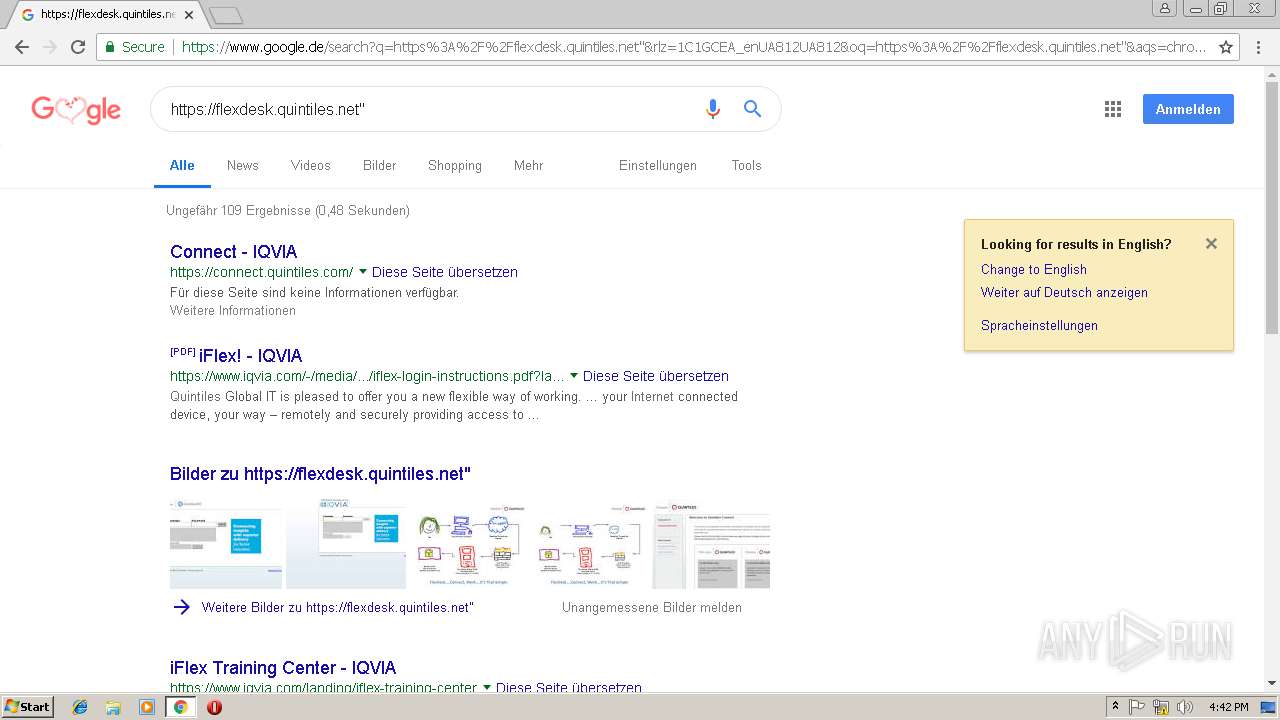Switch to the Shopping tab

[x=455, y=165]
